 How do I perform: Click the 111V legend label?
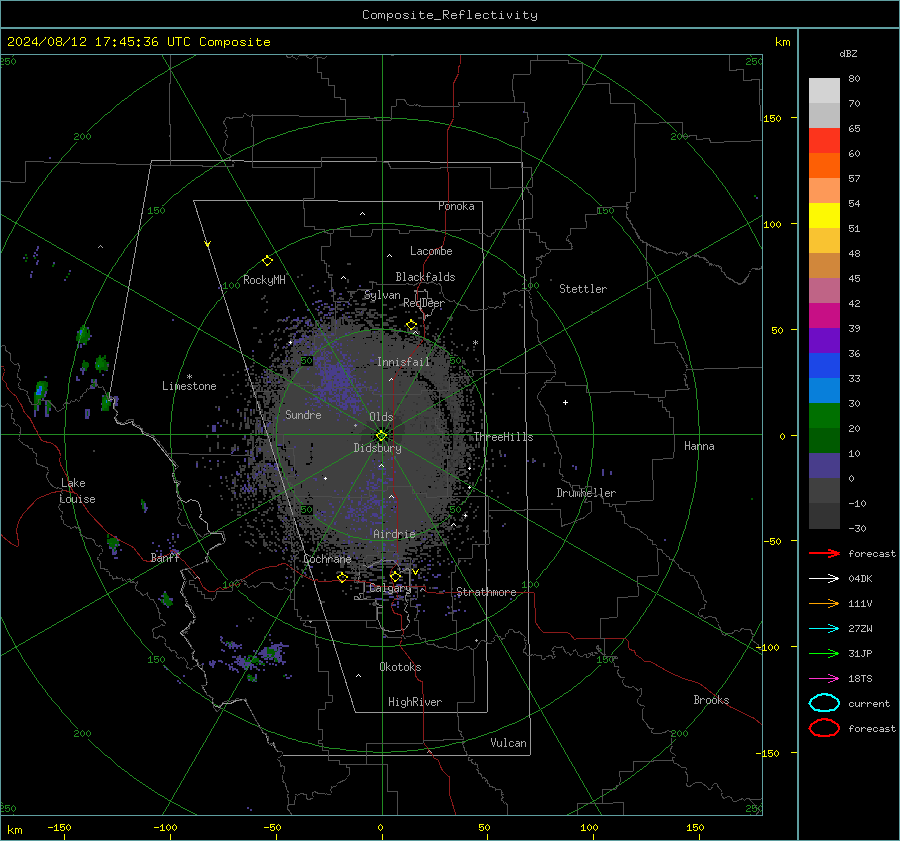pyautogui.click(x=860, y=603)
